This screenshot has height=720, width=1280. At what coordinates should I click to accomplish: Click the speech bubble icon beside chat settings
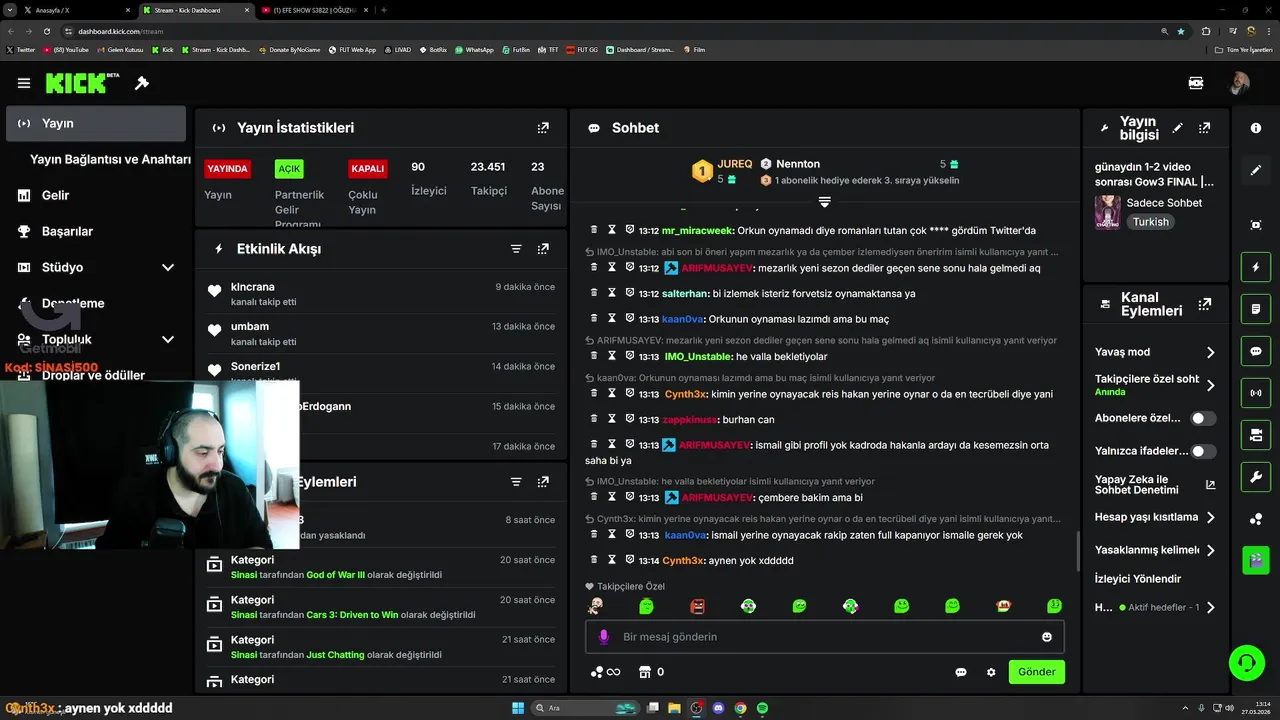tap(961, 672)
